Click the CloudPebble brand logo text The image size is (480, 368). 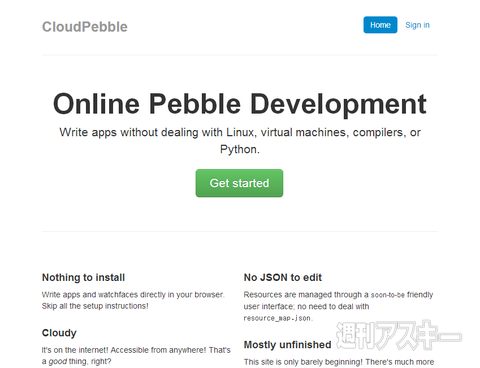(x=85, y=27)
